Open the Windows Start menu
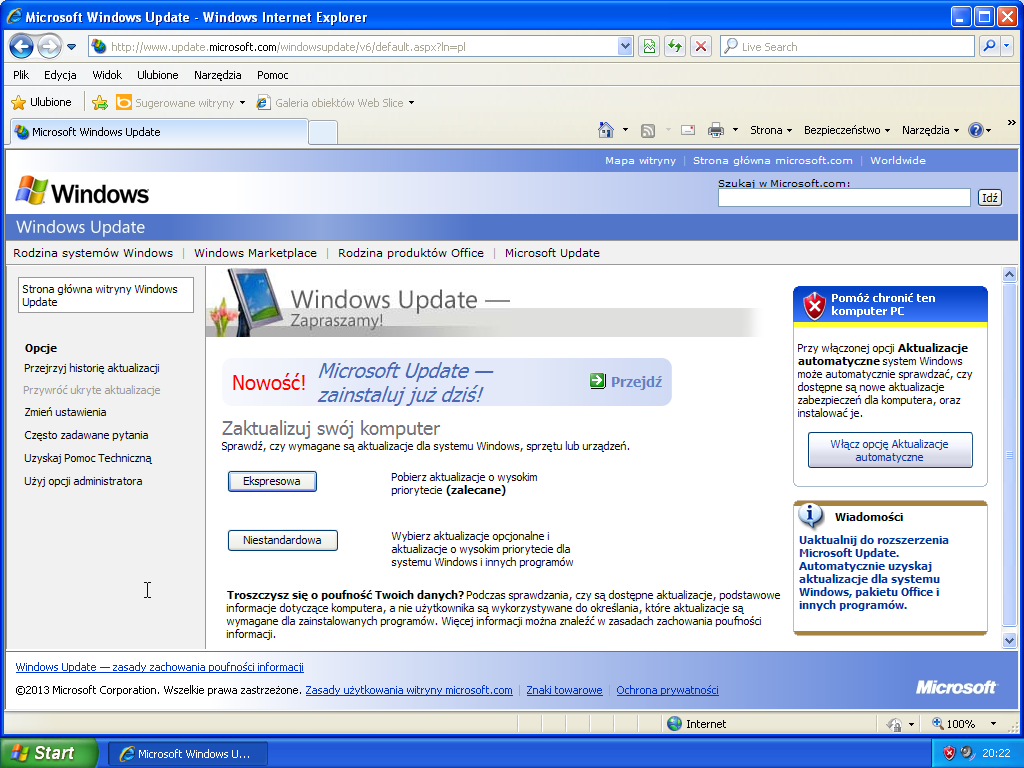Screen dimensions: 1024x768 [49, 753]
